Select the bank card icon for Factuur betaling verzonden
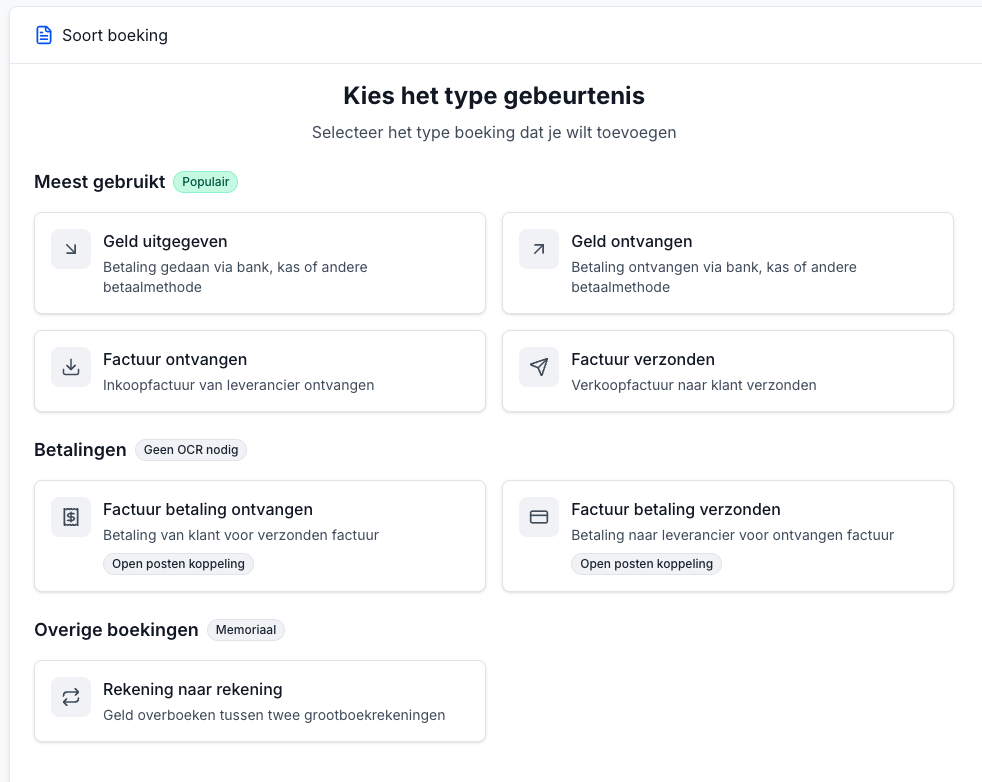This screenshot has height=782, width=982. tap(538, 516)
